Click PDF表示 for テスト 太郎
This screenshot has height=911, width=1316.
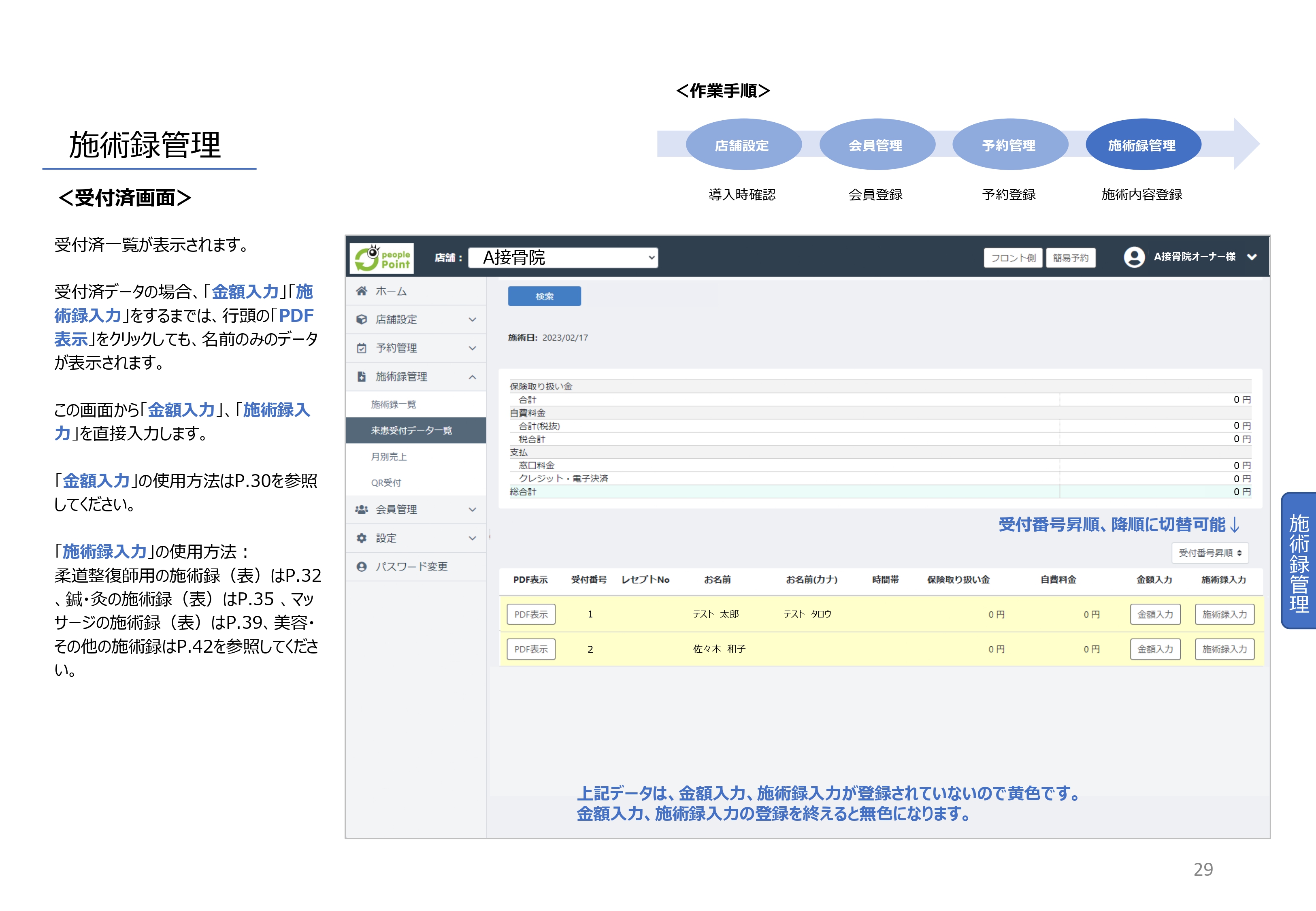531,614
